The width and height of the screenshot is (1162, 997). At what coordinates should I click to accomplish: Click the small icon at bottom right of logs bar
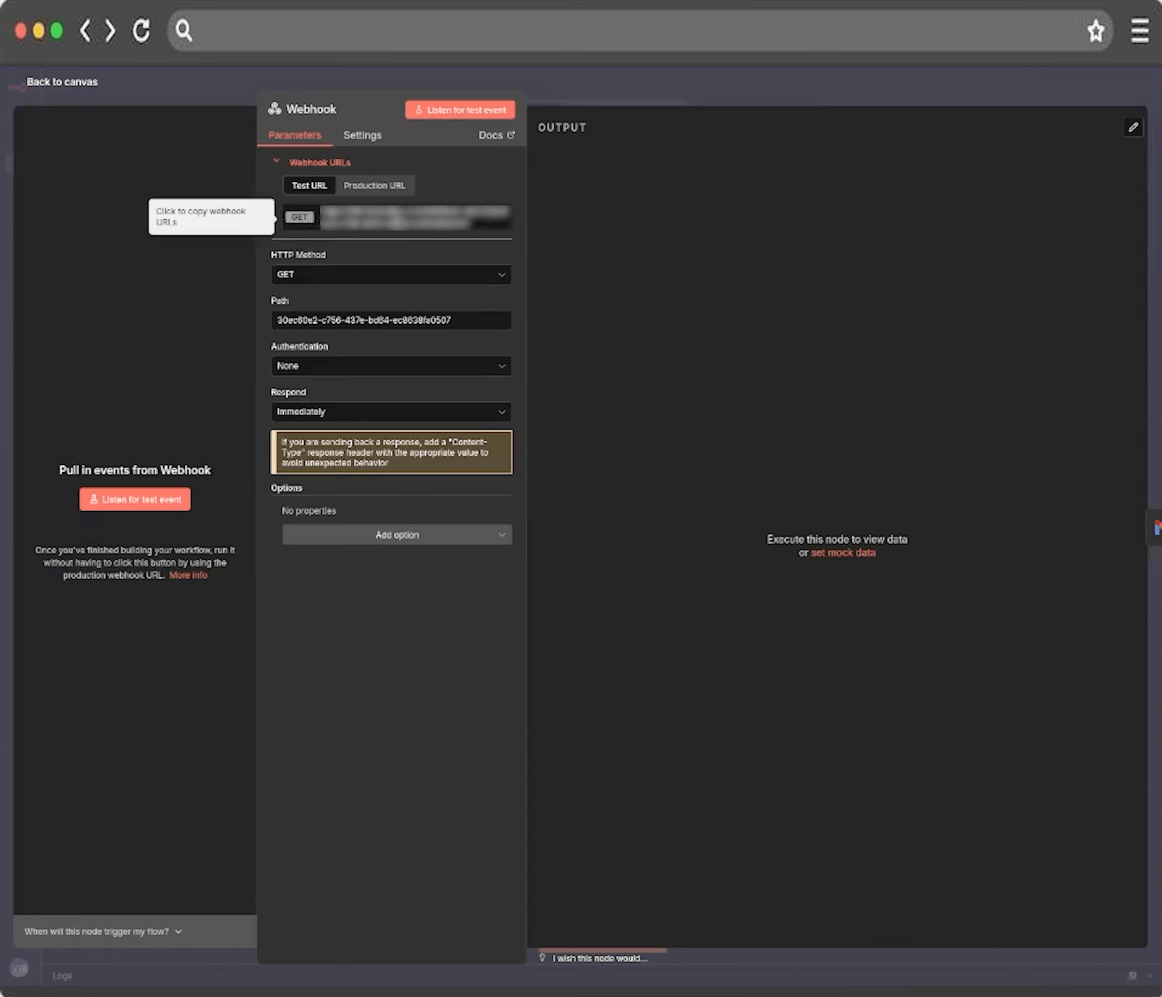pyautogui.click(x=1132, y=976)
